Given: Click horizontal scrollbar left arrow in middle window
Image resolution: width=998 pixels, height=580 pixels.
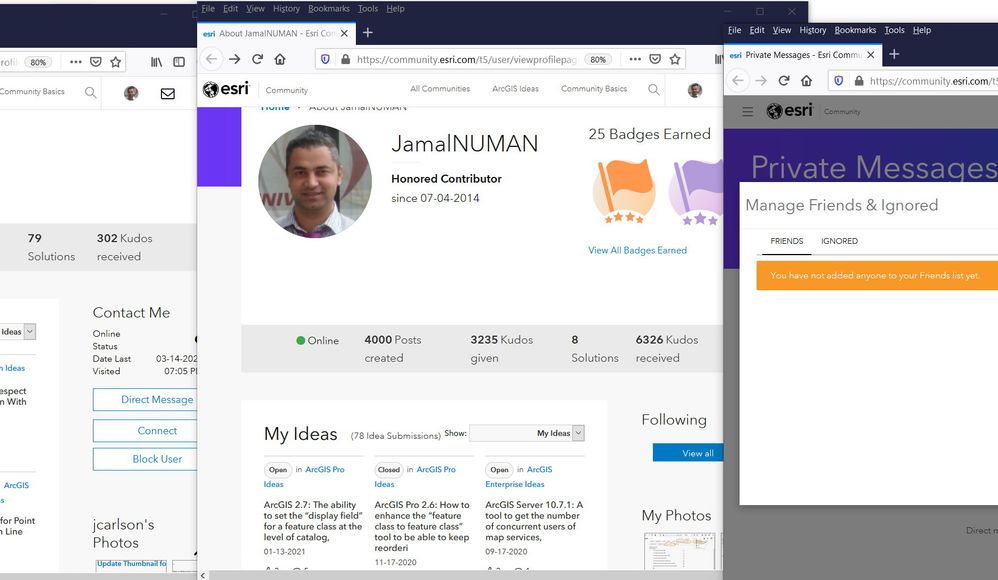Looking at the screenshot, I should [202, 576].
